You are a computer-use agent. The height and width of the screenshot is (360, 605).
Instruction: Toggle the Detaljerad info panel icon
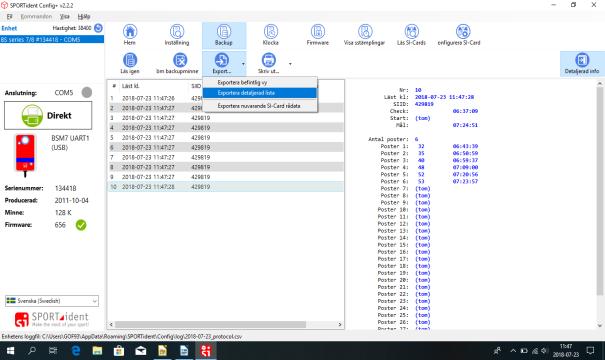coord(582,60)
